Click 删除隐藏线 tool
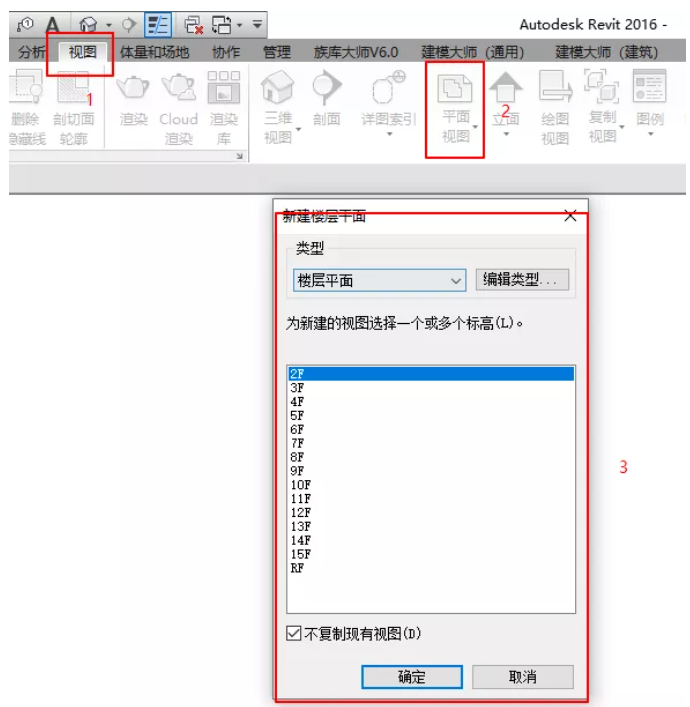The height and width of the screenshot is (707, 690). [27, 107]
